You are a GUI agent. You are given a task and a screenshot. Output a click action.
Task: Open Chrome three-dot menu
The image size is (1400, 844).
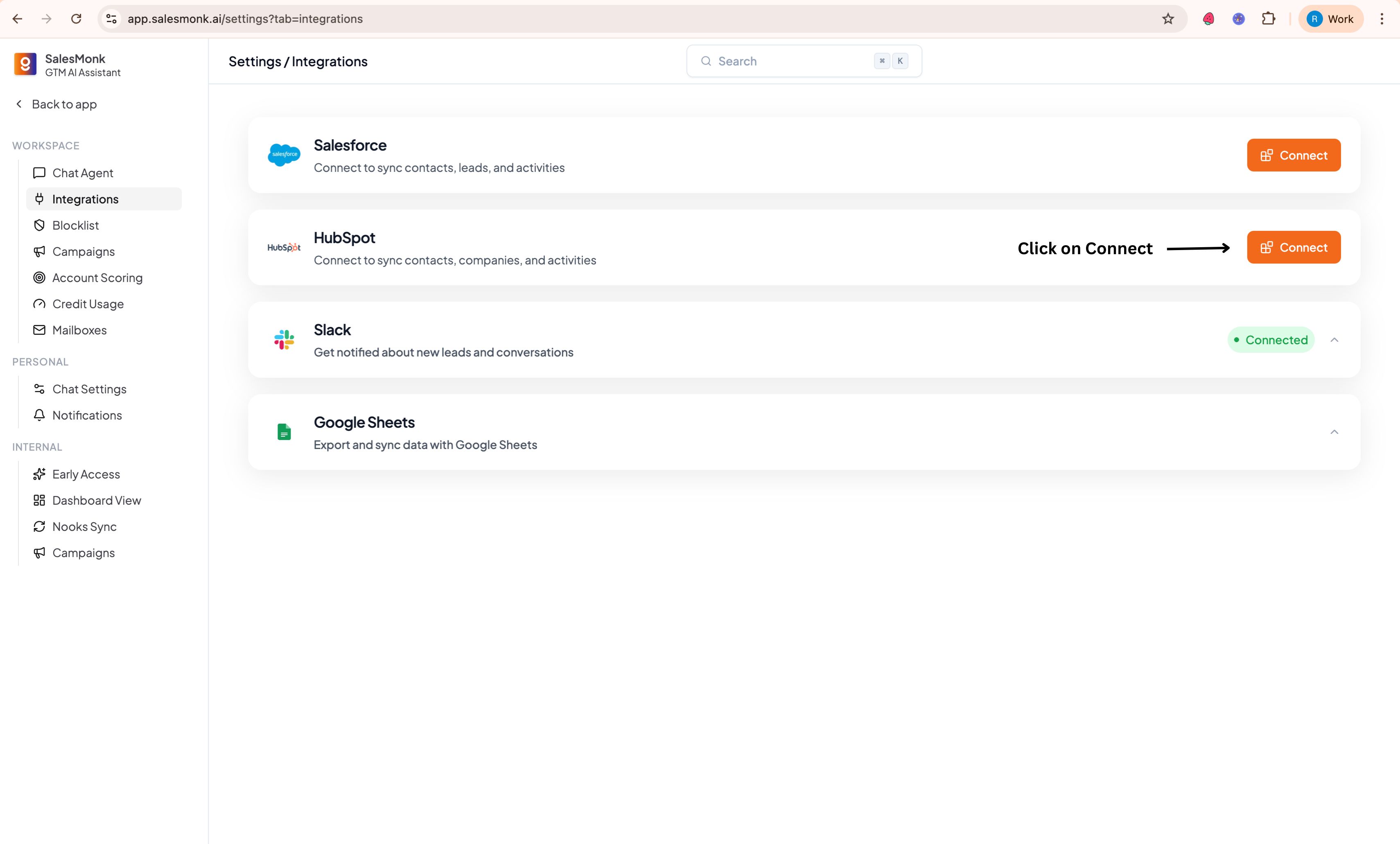[1382, 19]
